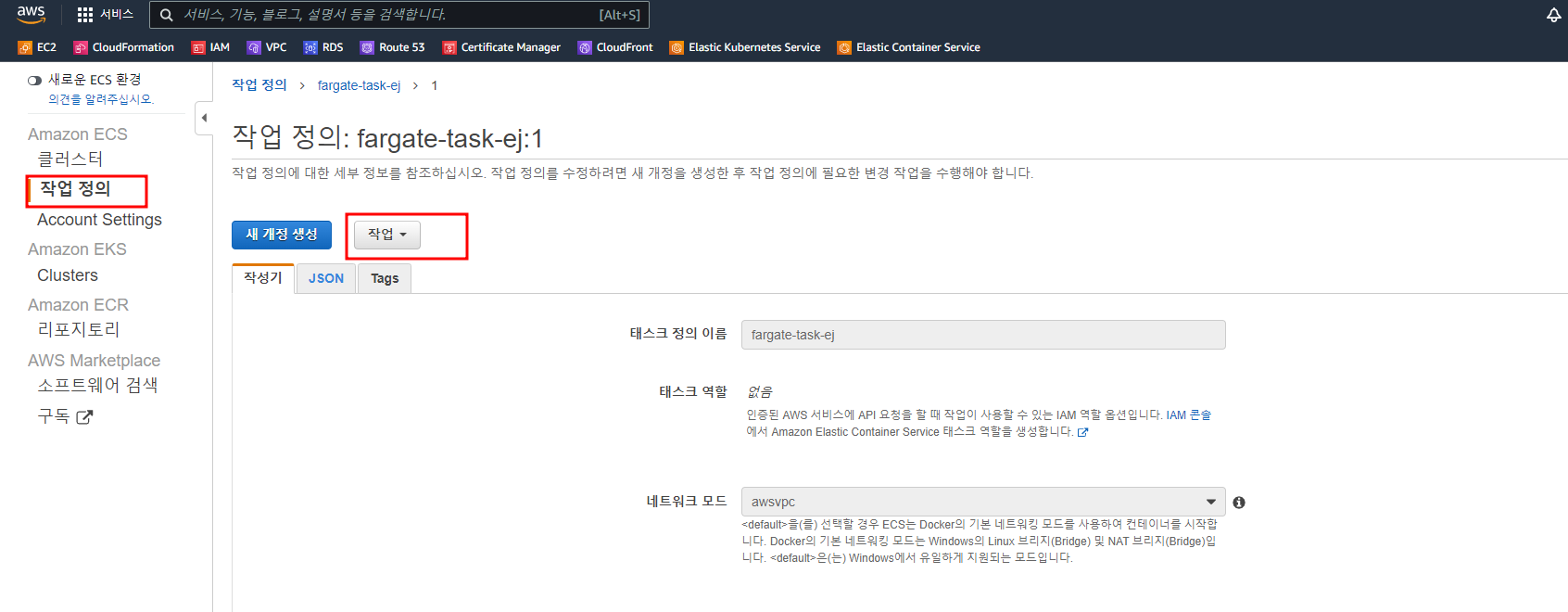Switch to the JSON tab
1568x612 pixels.
(x=326, y=278)
